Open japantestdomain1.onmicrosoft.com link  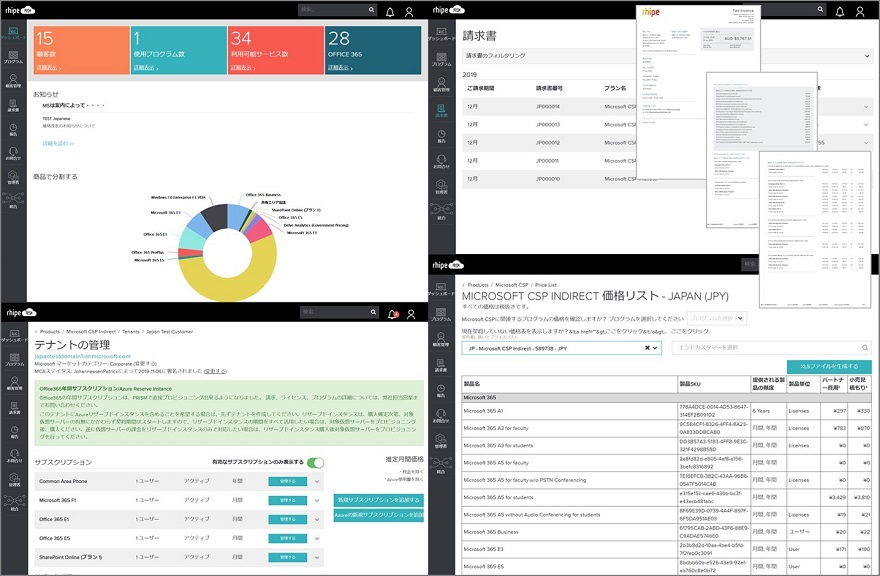click(x=82, y=356)
